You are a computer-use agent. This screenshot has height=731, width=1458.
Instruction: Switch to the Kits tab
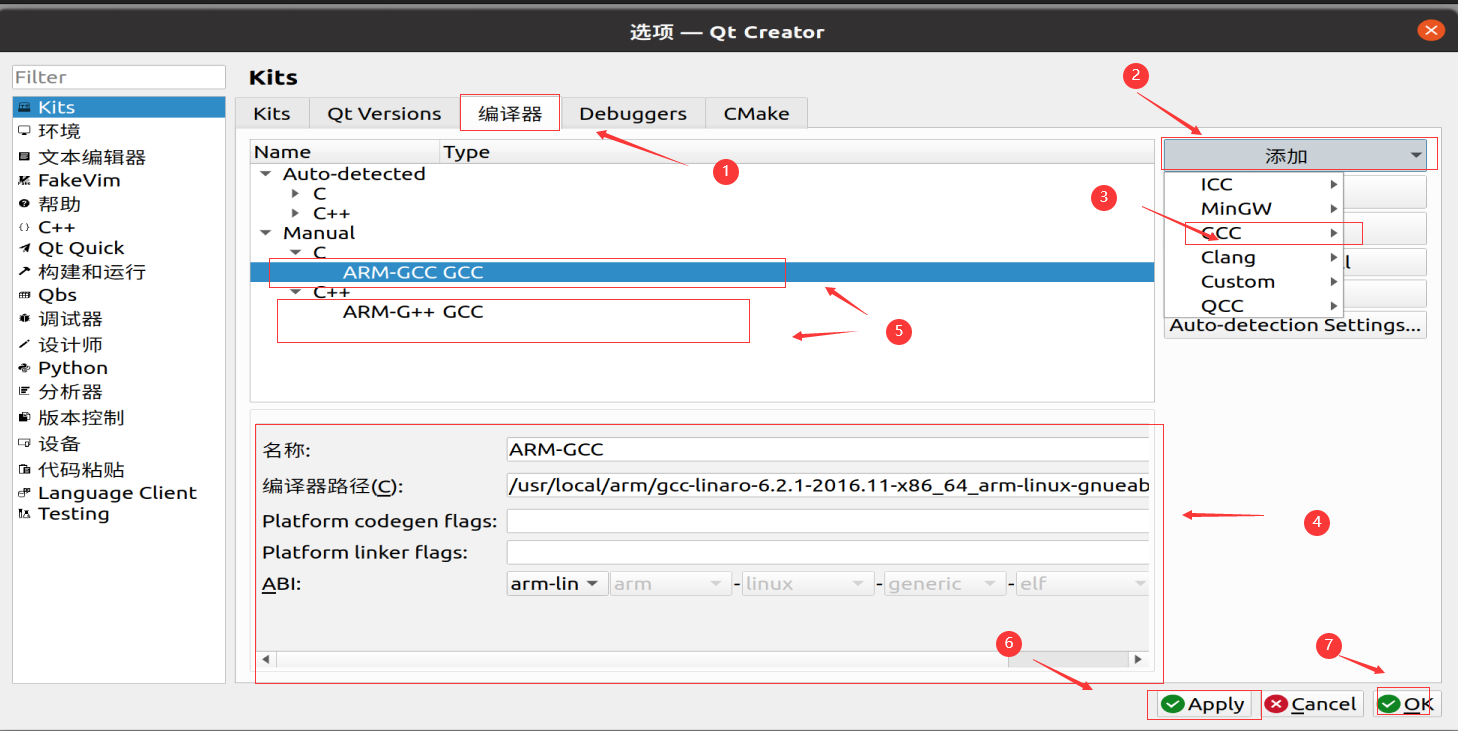[272, 113]
